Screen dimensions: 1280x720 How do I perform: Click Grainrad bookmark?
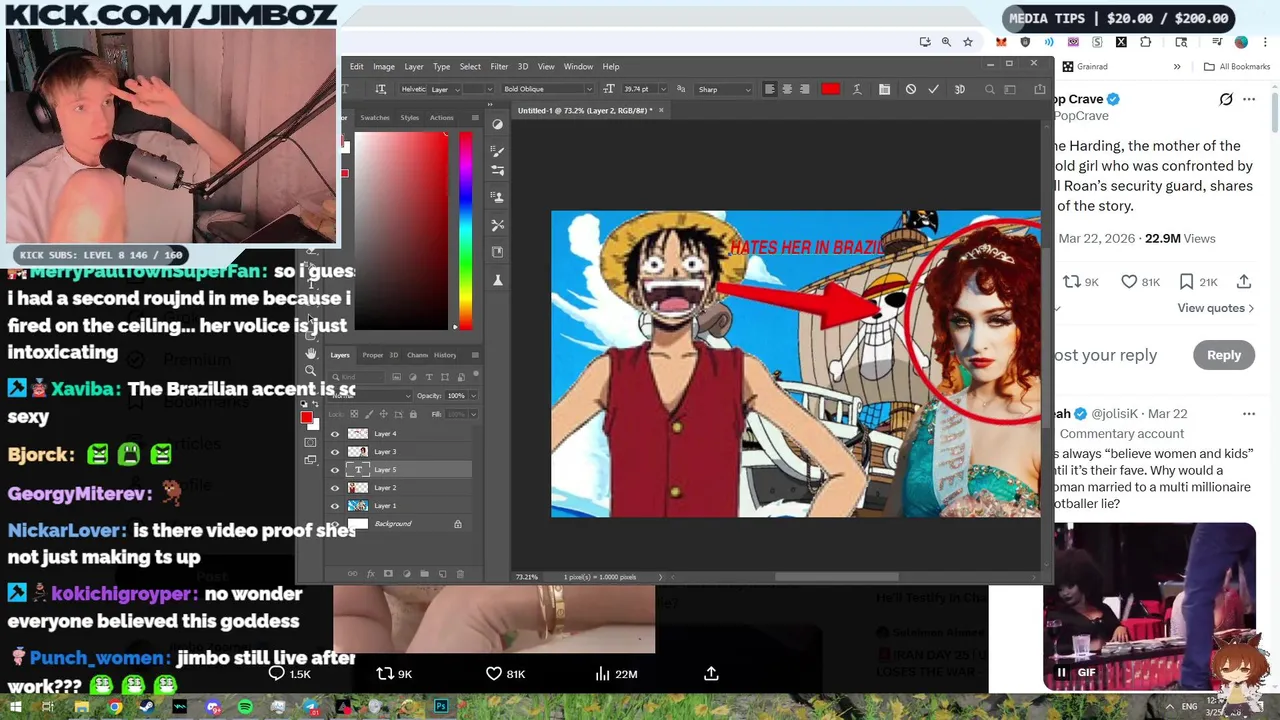(1085, 67)
